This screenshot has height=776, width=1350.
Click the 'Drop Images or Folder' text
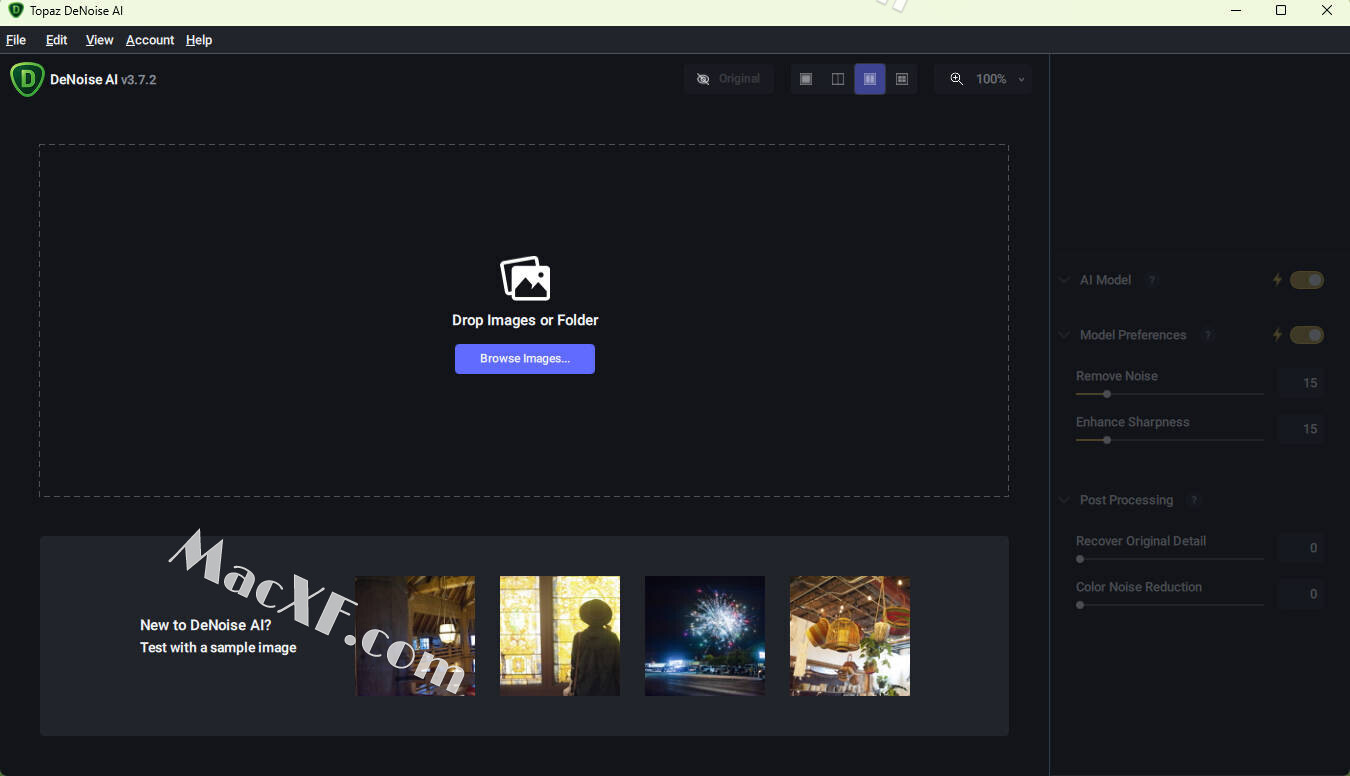point(525,320)
